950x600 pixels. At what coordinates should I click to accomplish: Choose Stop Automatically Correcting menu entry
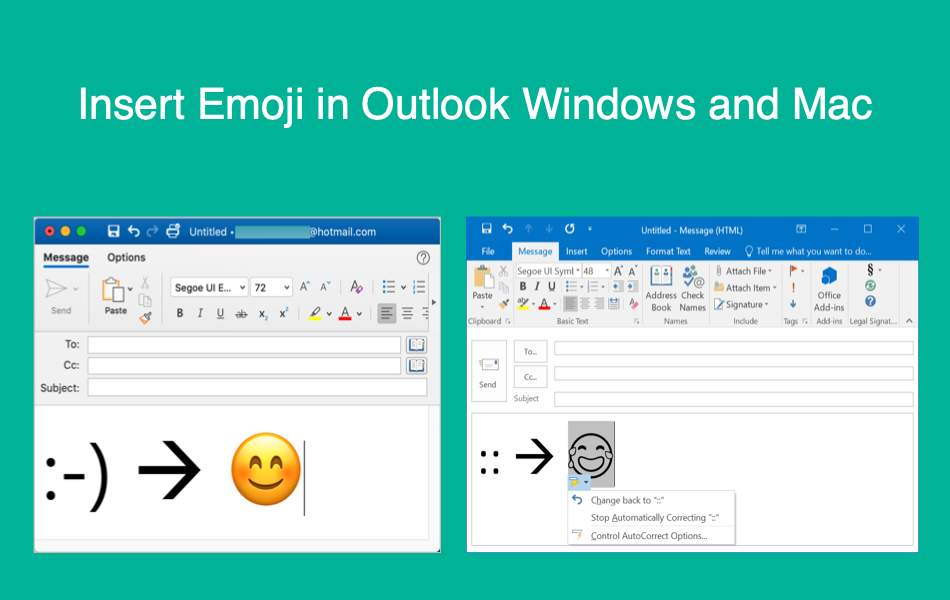(x=654, y=518)
